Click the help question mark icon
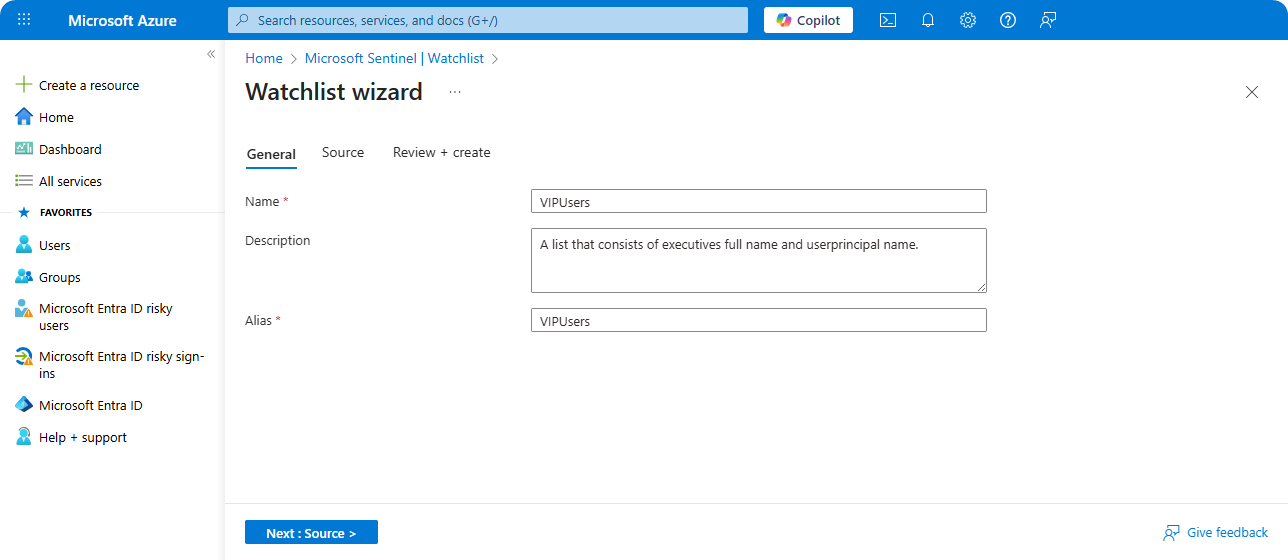Screen dimensions: 1288x560 1007,20
